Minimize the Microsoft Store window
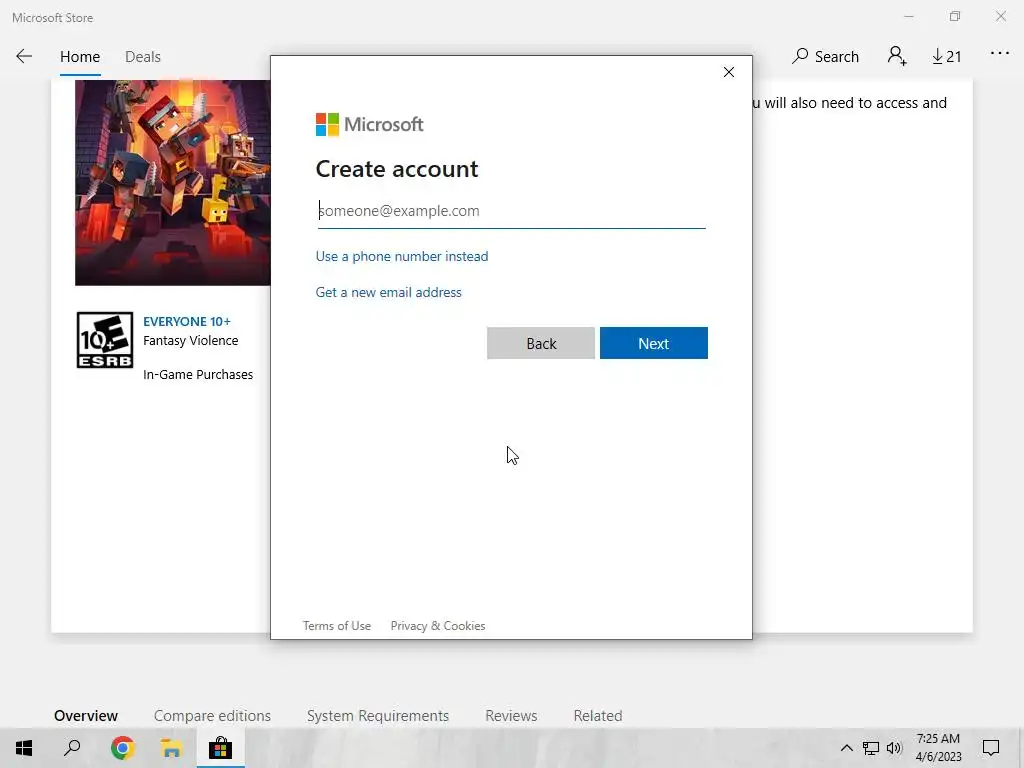1024x768 pixels. tap(908, 16)
